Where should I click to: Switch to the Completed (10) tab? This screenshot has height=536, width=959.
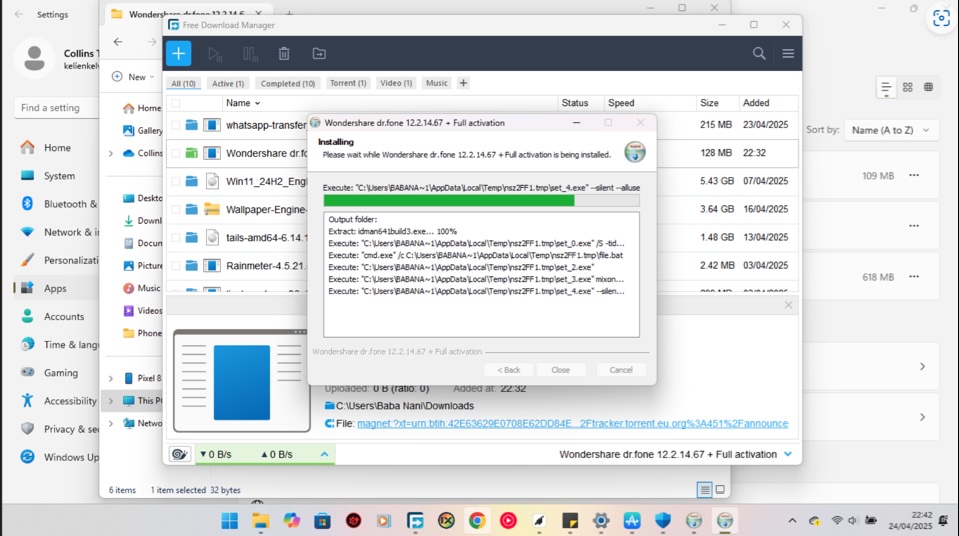point(287,83)
